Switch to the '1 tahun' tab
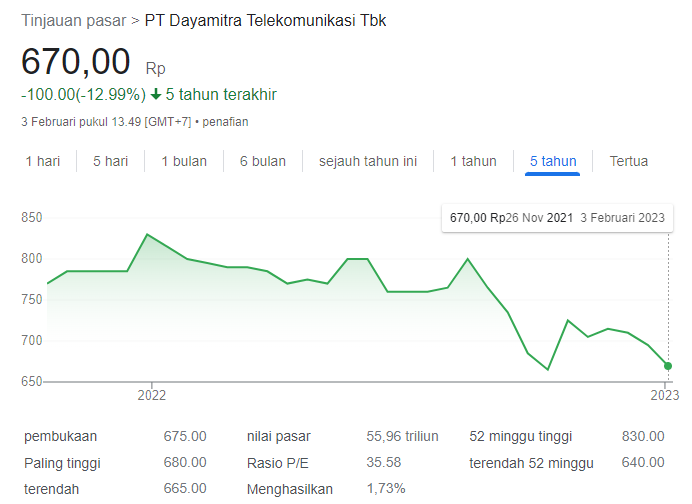This screenshot has width=692, height=504. (473, 161)
